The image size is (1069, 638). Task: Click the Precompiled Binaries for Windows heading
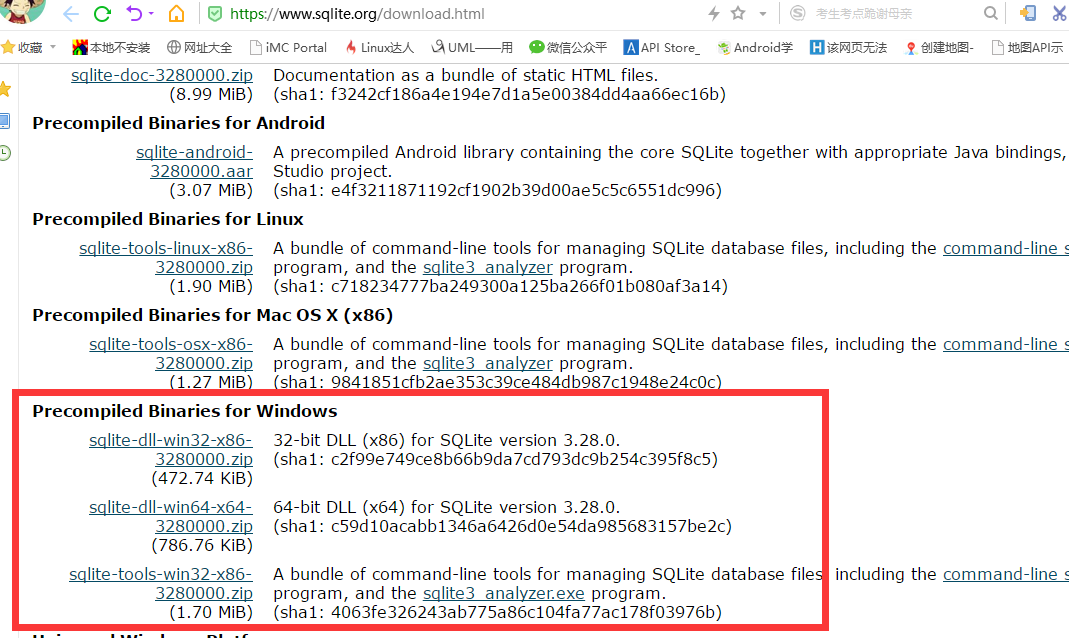tap(185, 411)
